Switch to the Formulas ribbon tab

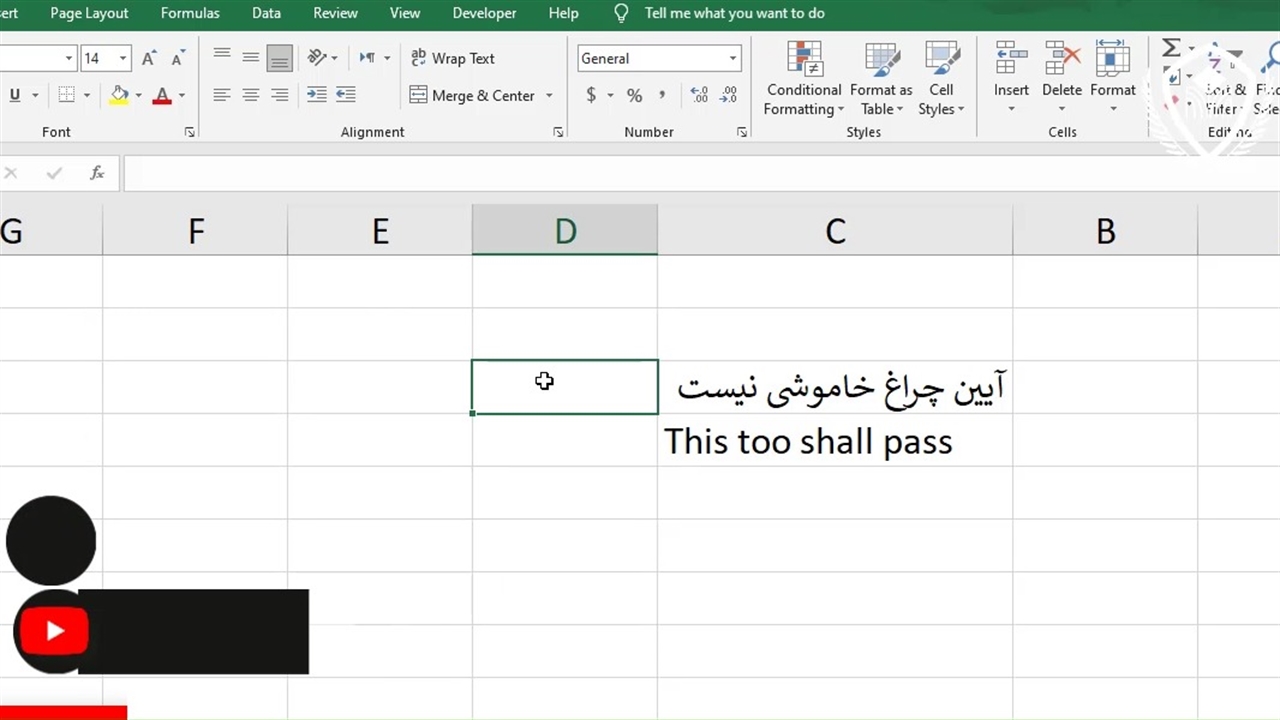(x=190, y=13)
